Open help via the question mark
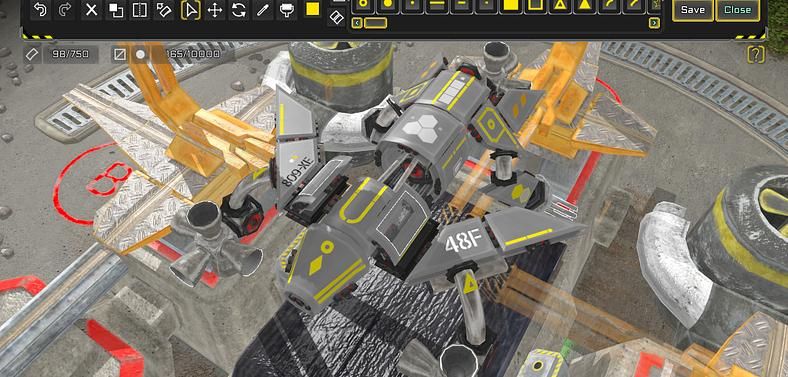 coord(756,54)
